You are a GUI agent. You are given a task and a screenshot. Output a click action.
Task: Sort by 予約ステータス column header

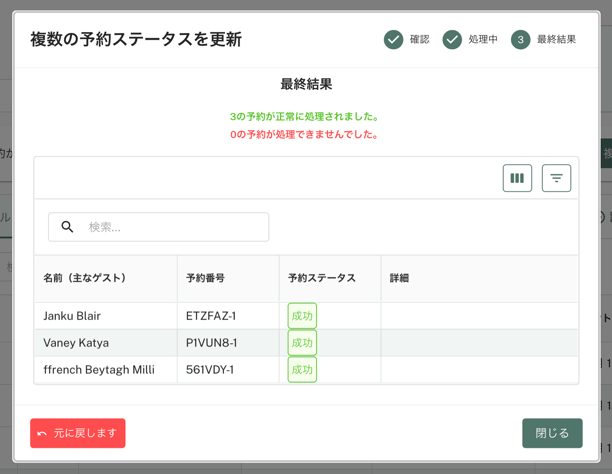pyautogui.click(x=321, y=278)
